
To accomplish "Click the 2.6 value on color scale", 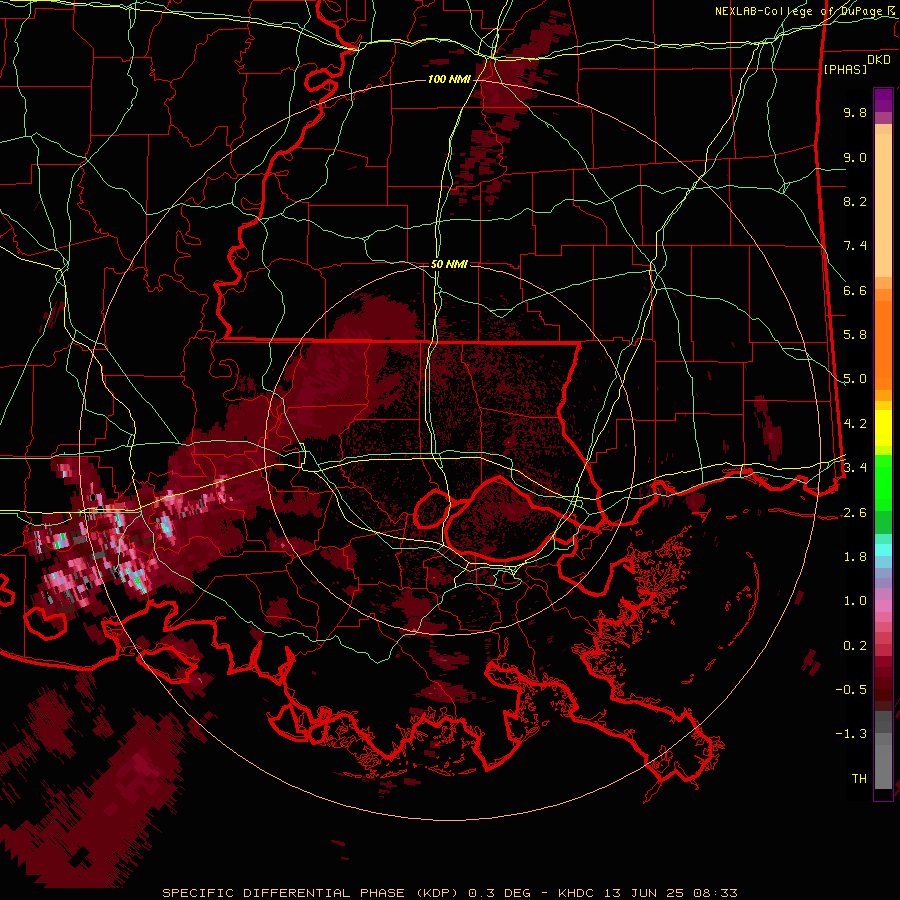I will tap(855, 513).
